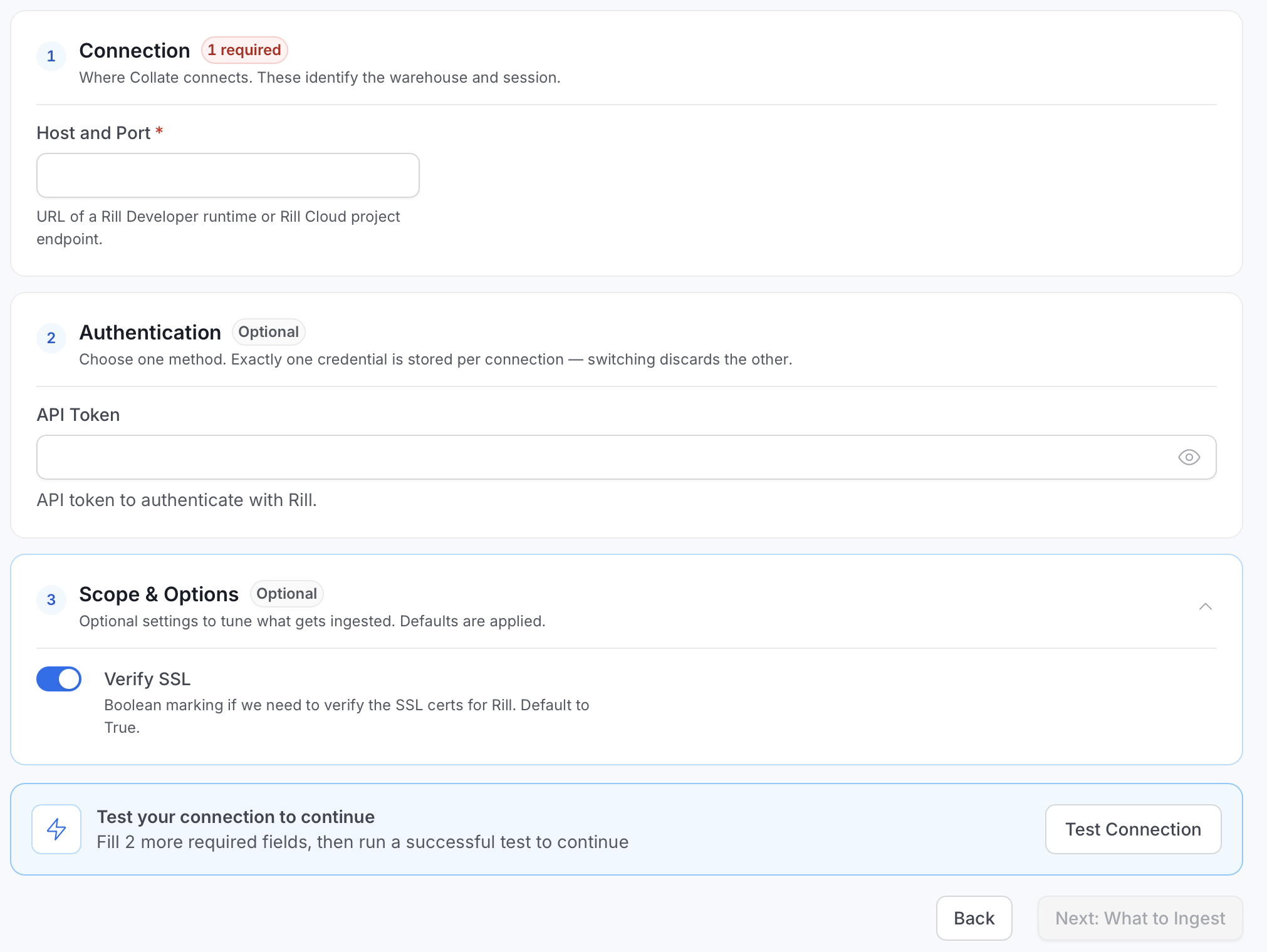Run the Test Connection button

1133,829
